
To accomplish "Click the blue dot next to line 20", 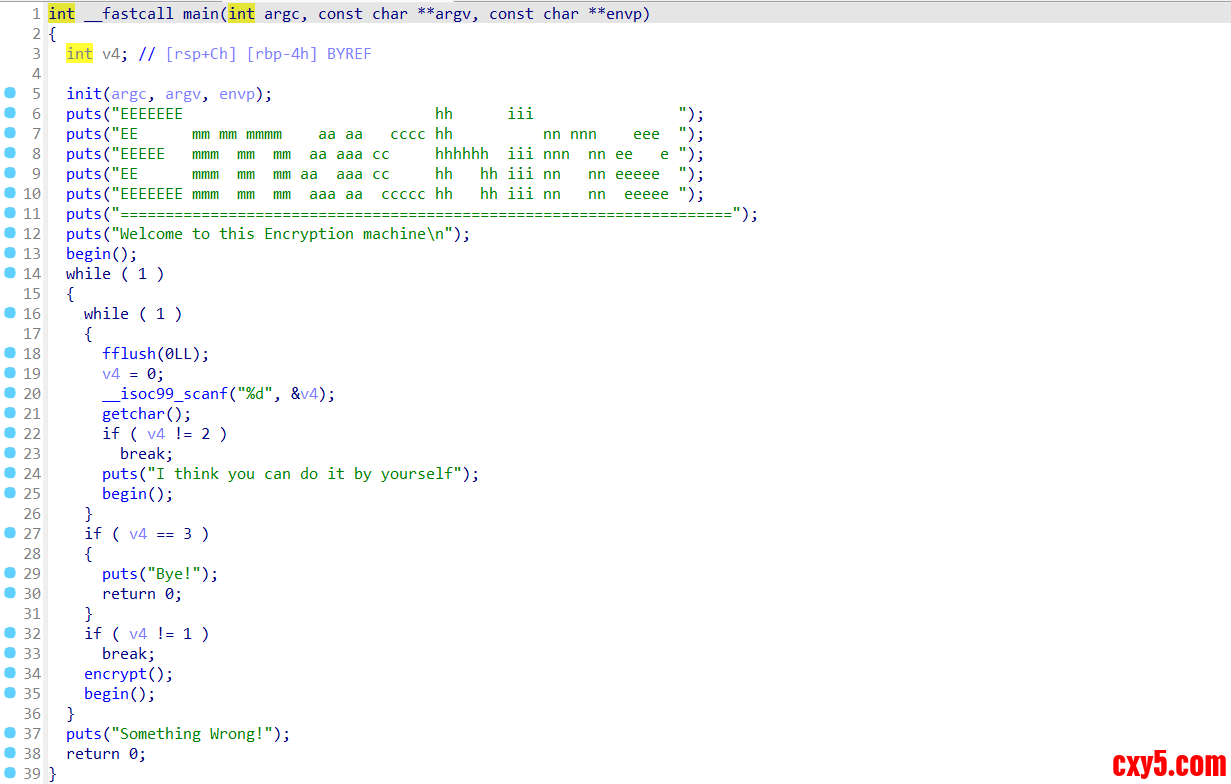I will [10, 393].
